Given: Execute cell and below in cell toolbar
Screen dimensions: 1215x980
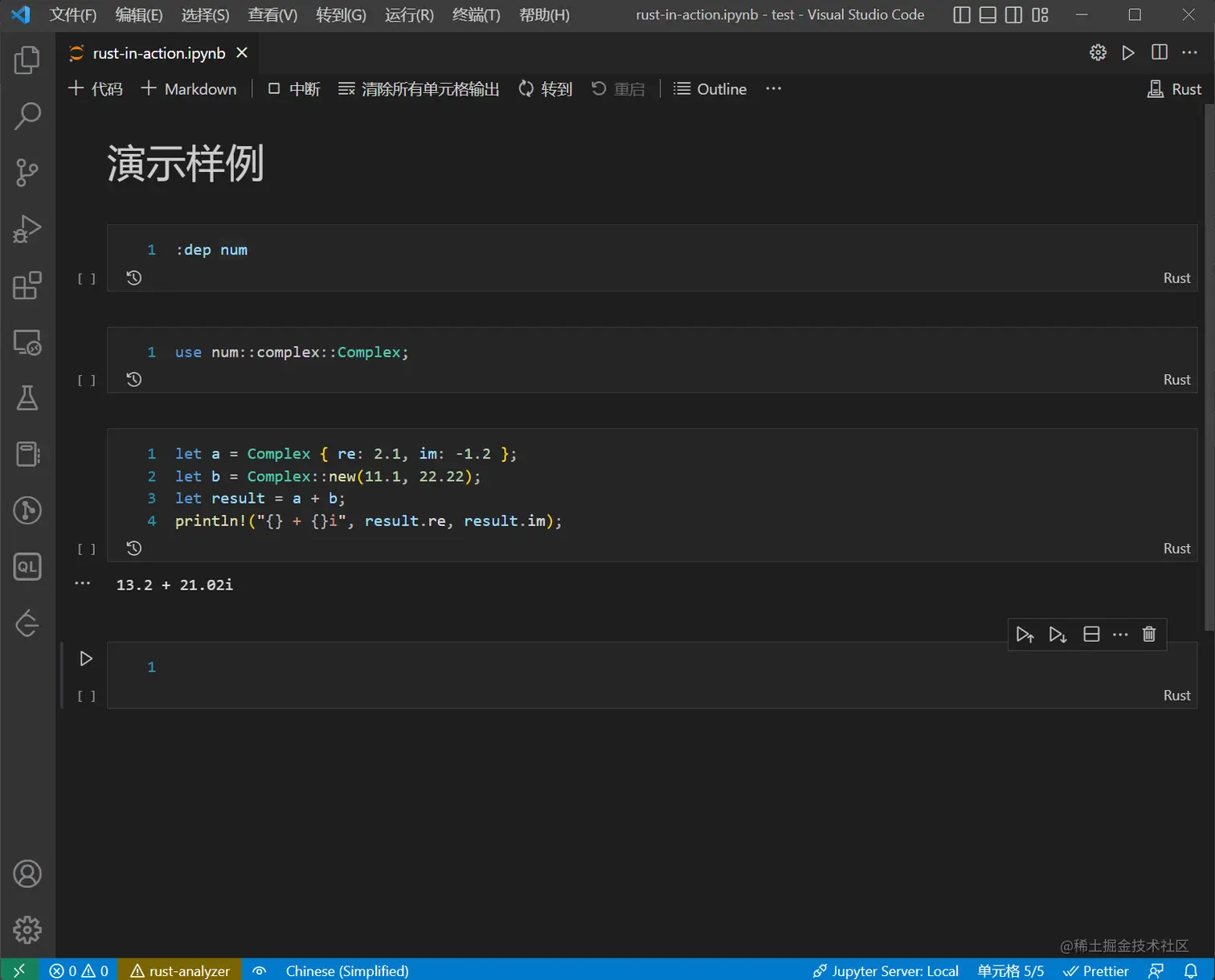Looking at the screenshot, I should coord(1057,635).
